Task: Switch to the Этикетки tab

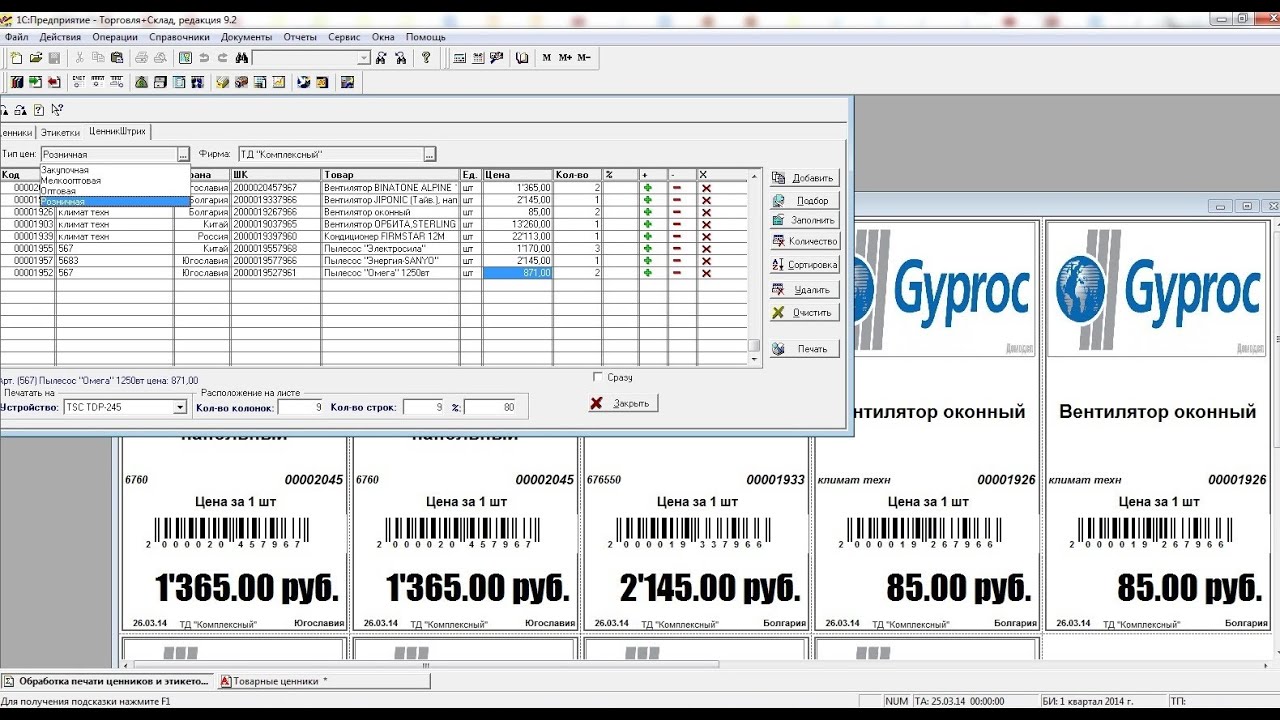Action: click(x=60, y=132)
